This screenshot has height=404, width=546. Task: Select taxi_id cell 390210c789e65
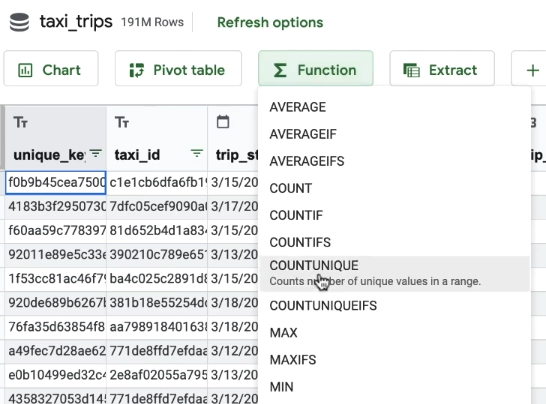157,255
